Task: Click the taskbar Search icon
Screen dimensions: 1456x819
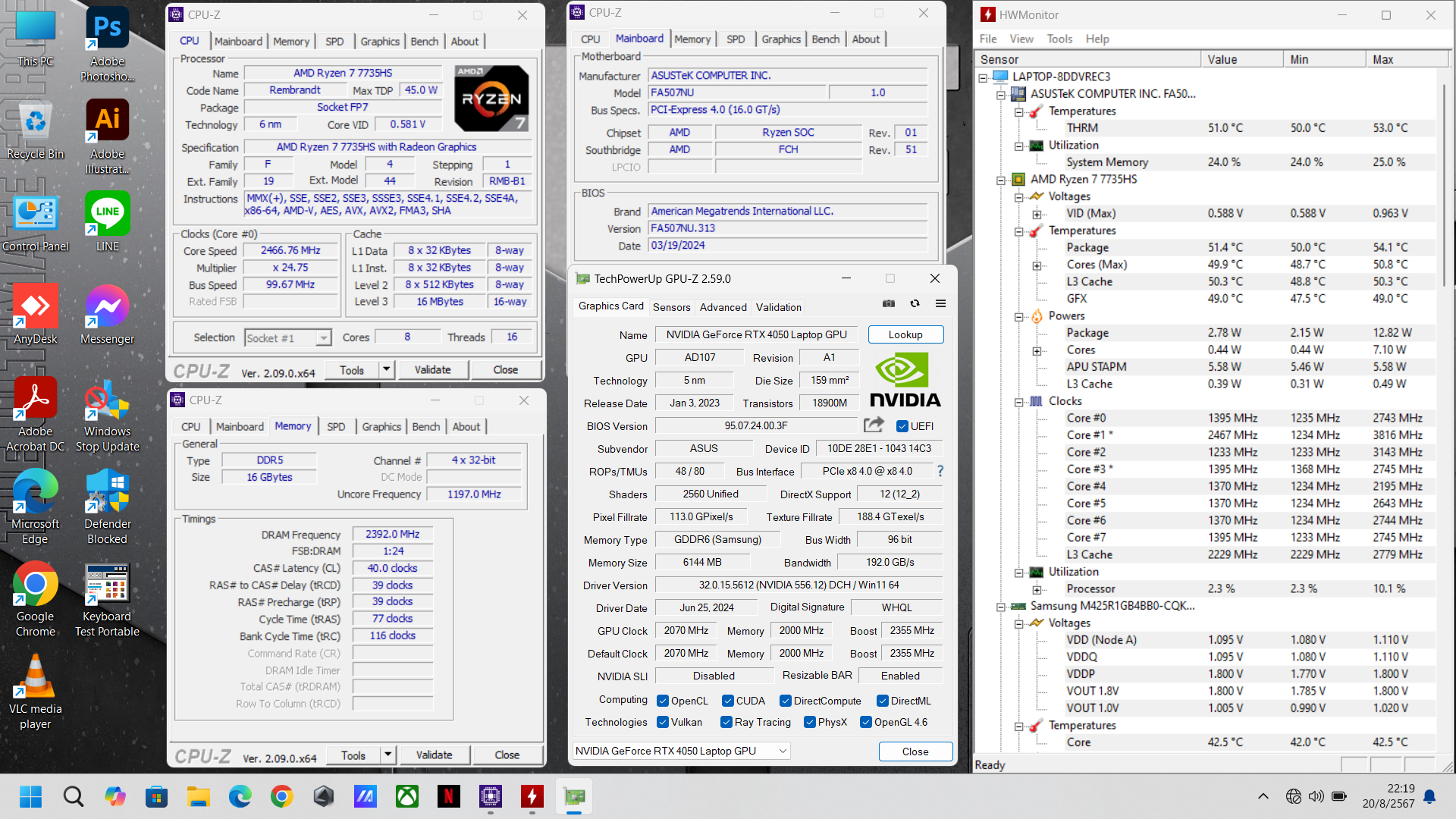Action: point(74,796)
